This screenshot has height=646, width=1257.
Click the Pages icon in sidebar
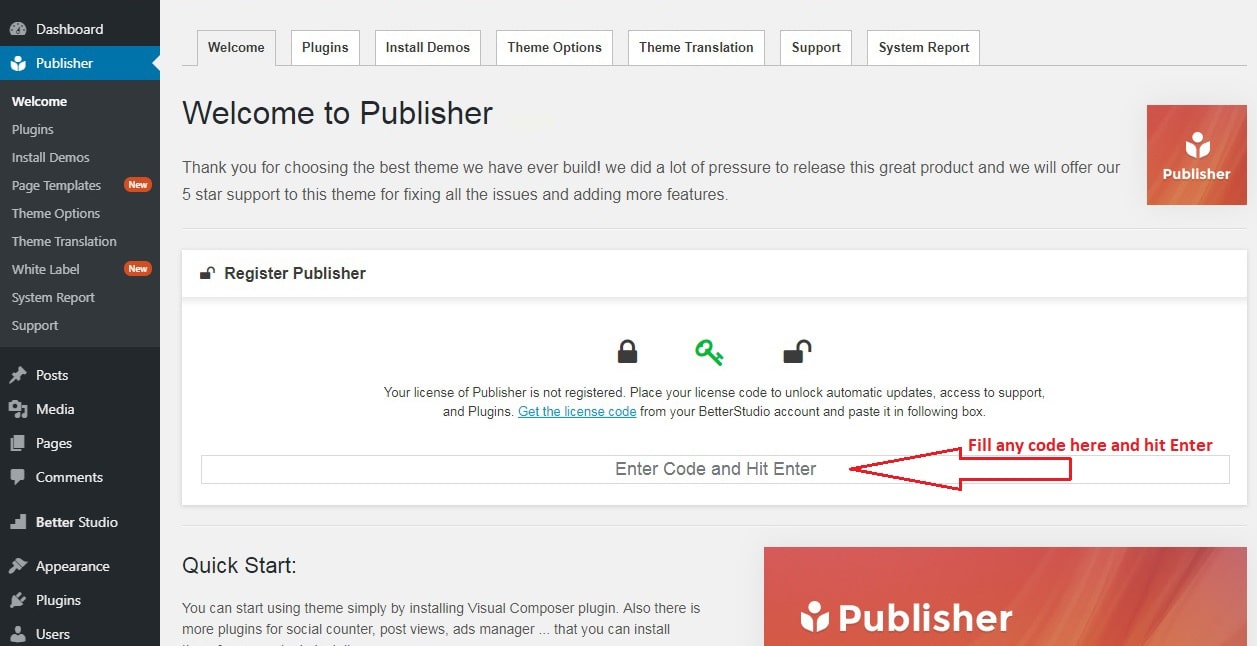[18, 443]
